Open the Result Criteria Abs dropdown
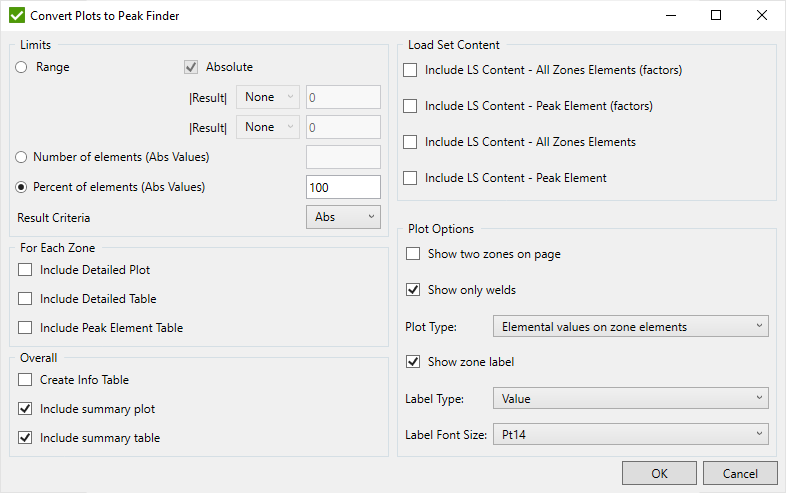The image size is (786, 493). pos(342,217)
